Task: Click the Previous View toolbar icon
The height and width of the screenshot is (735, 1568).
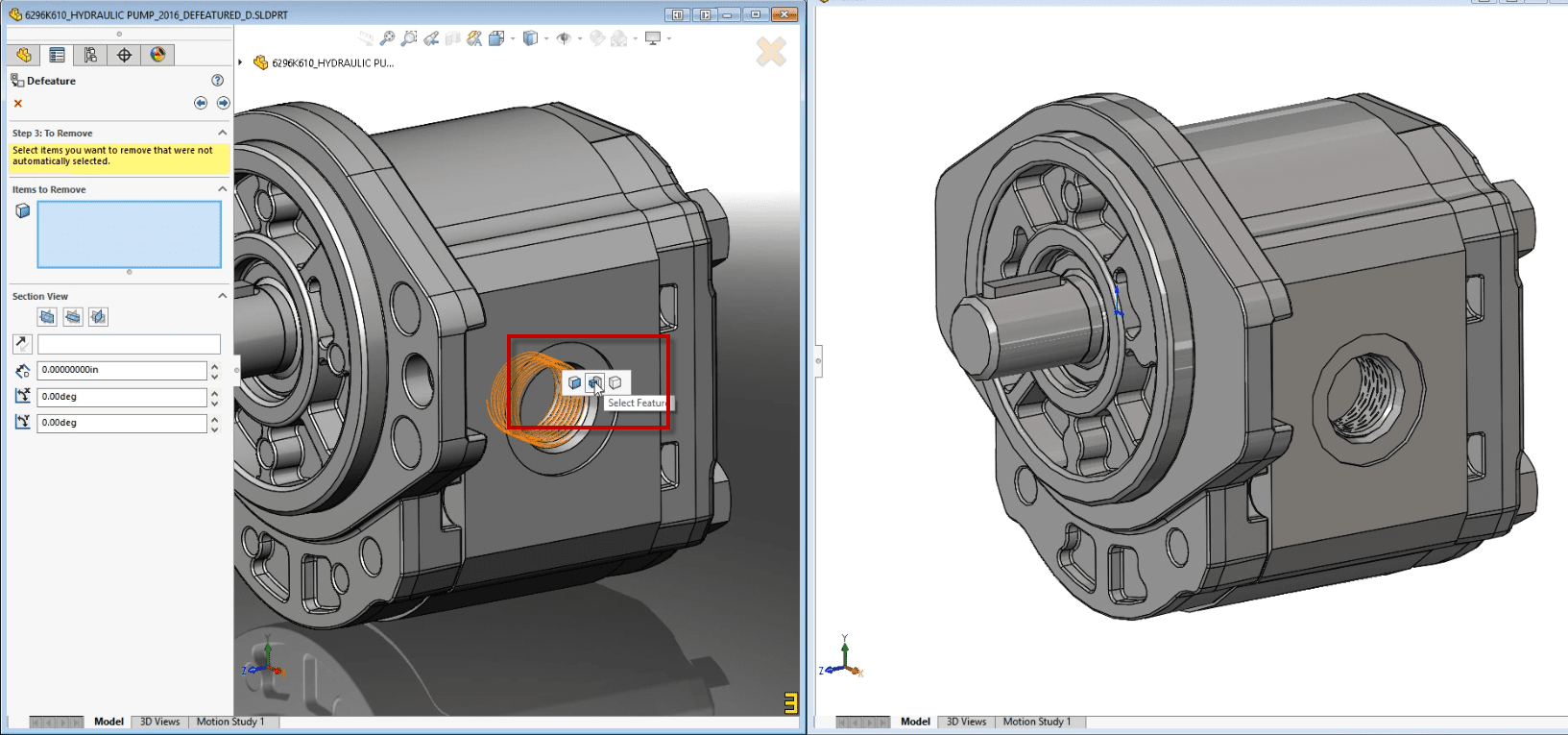Action: (431, 38)
